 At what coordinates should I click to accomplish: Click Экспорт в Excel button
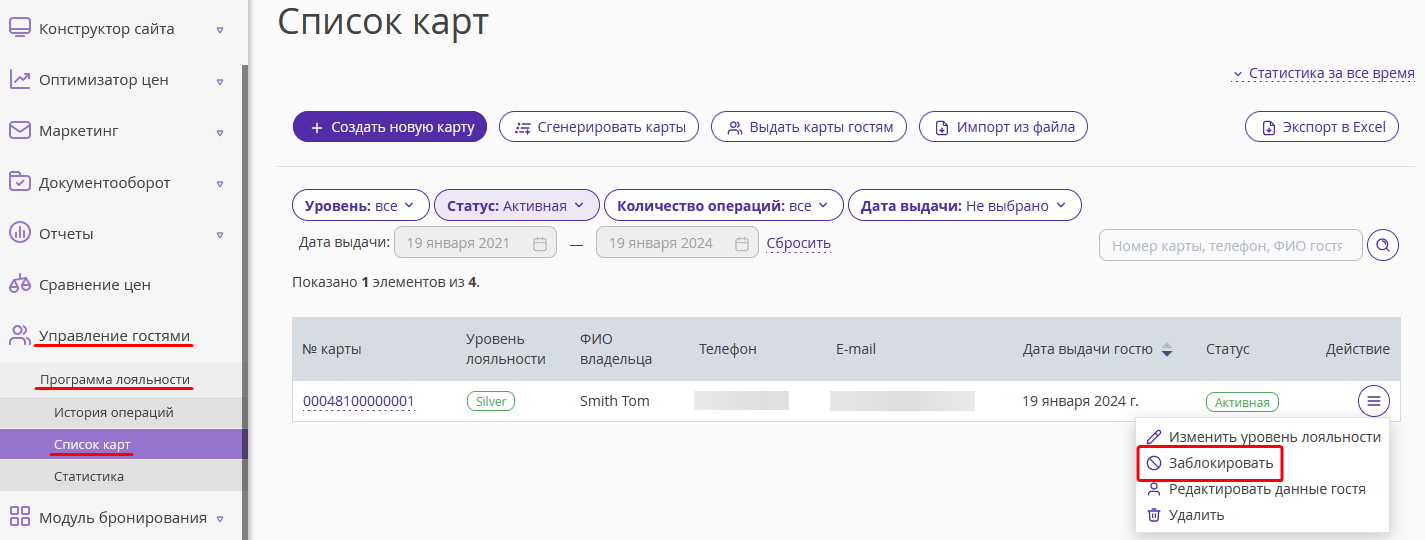point(1322,127)
